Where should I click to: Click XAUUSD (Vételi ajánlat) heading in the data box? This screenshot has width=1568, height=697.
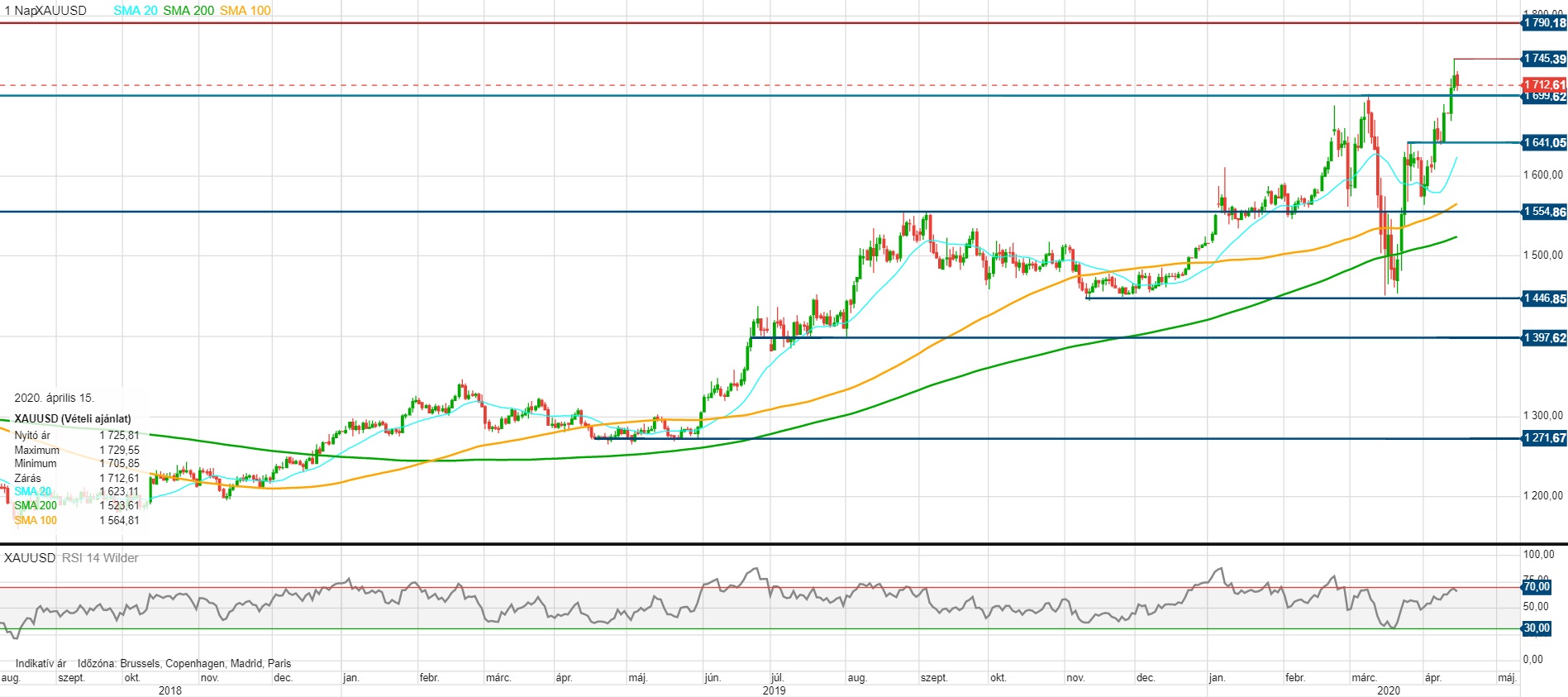pyautogui.click(x=73, y=418)
